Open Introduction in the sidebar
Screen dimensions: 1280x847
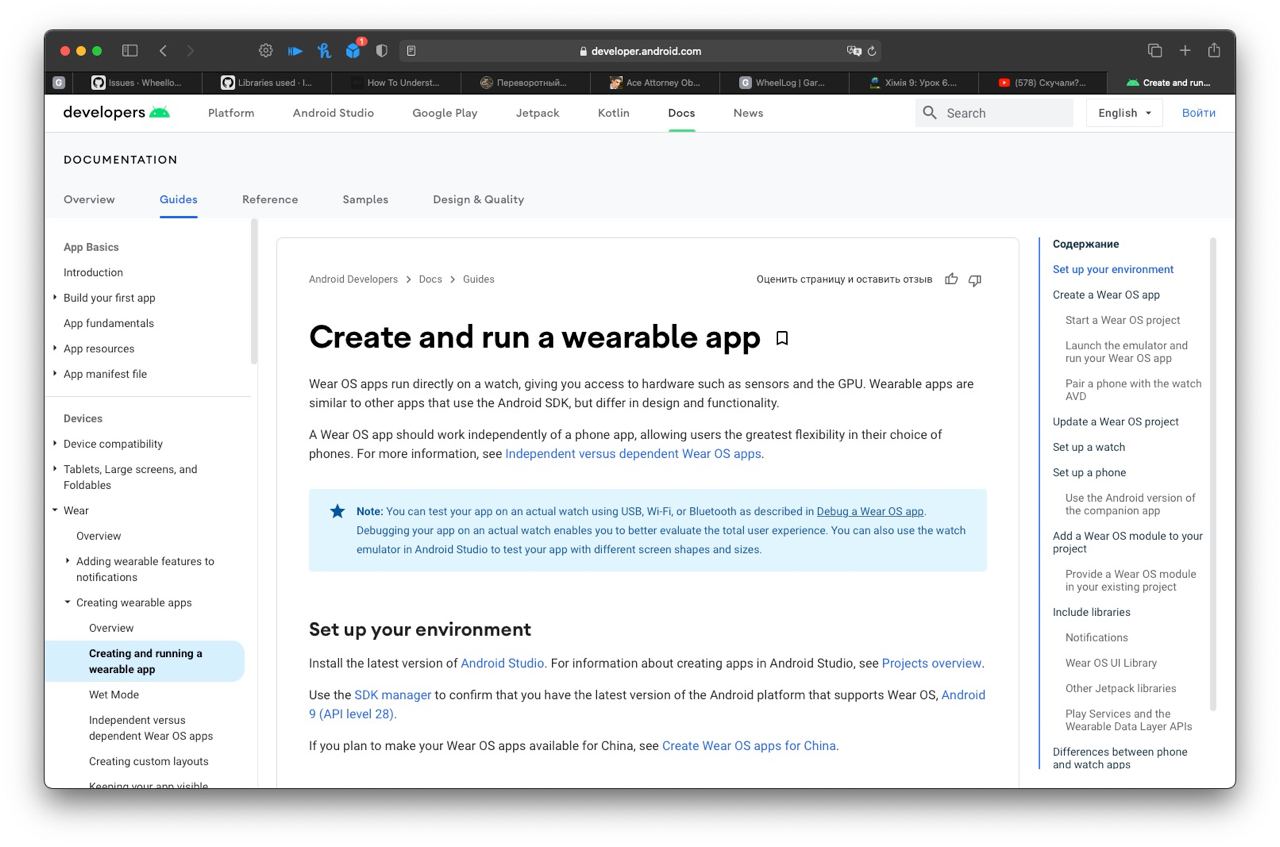click(93, 272)
